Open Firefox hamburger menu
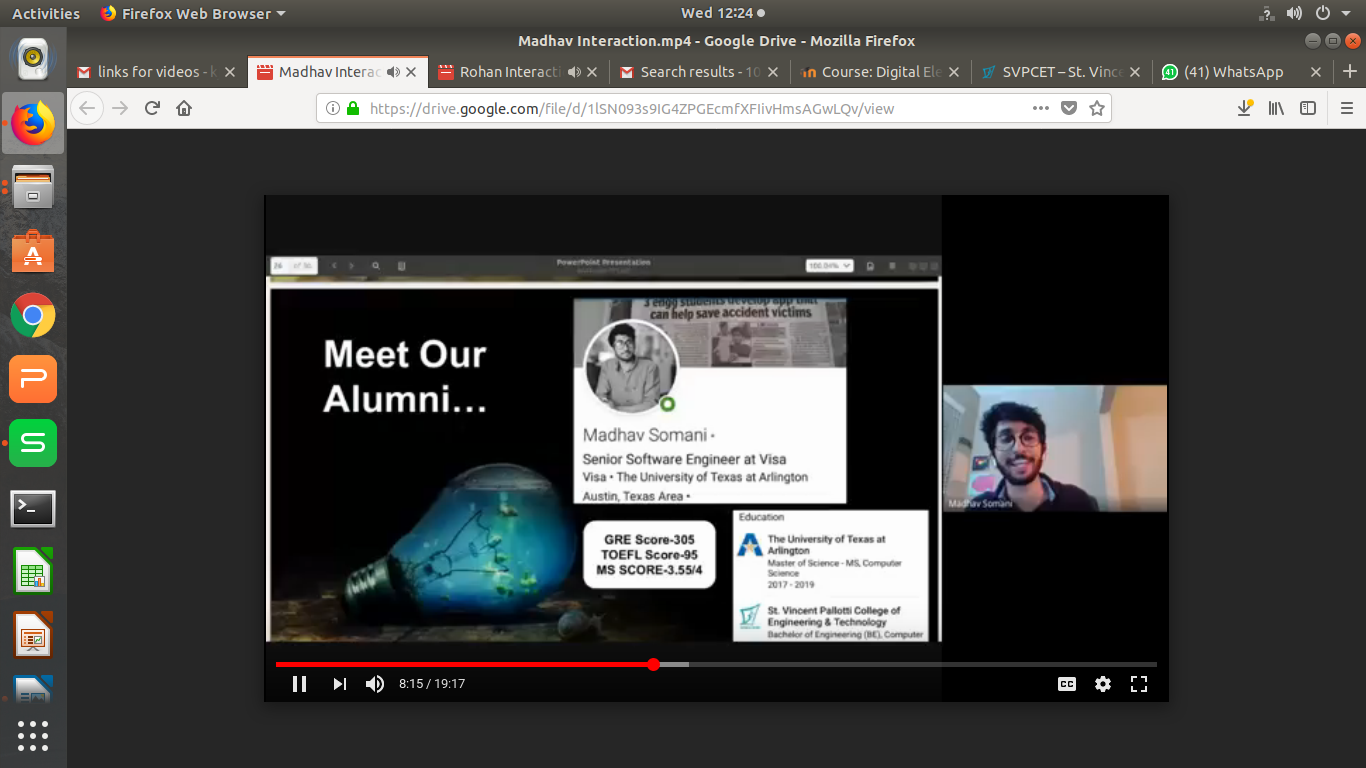Viewport: 1366px width, 768px height. pos(1346,108)
